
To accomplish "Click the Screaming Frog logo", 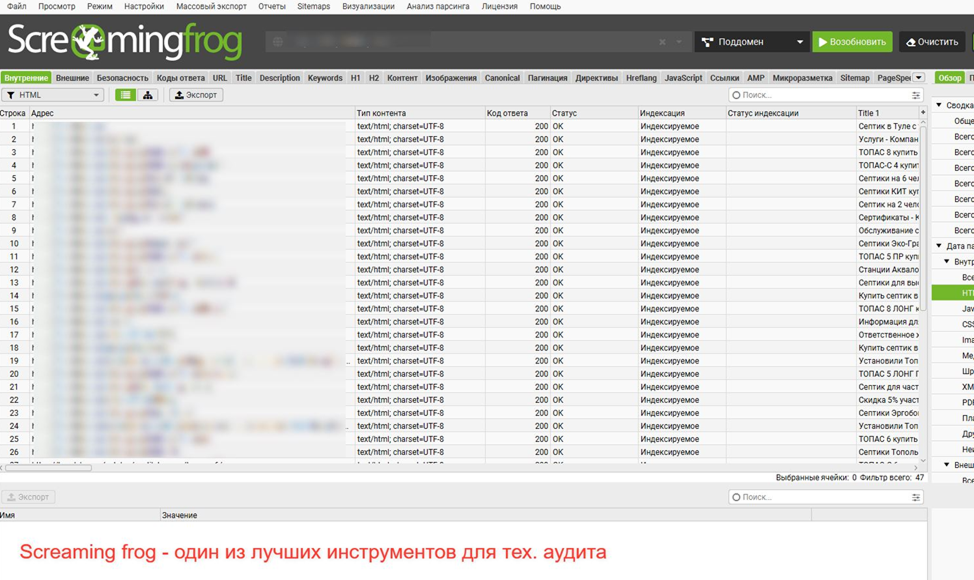I will 124,42.
